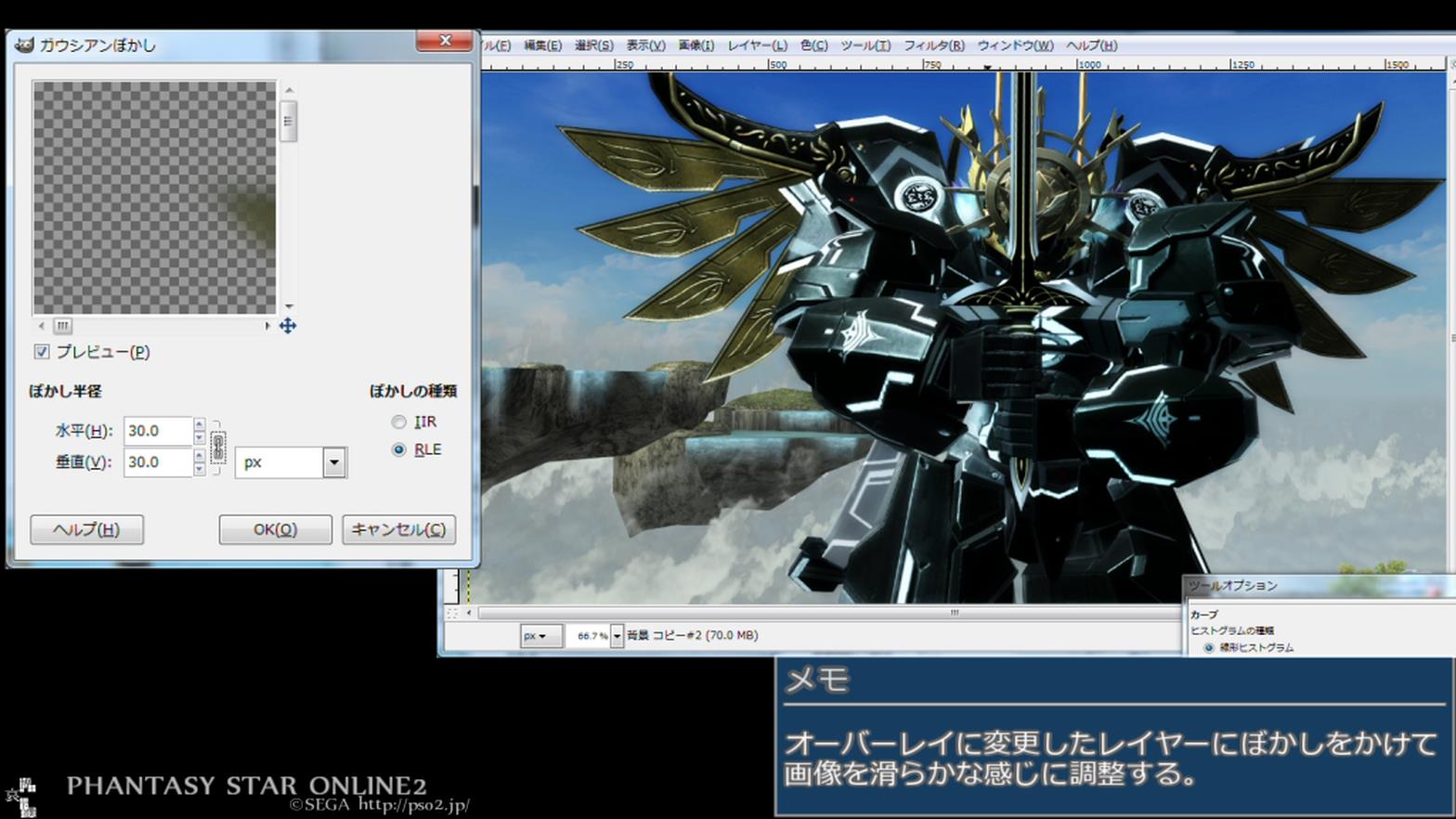Click the カーブ label in tool options

click(1203, 615)
